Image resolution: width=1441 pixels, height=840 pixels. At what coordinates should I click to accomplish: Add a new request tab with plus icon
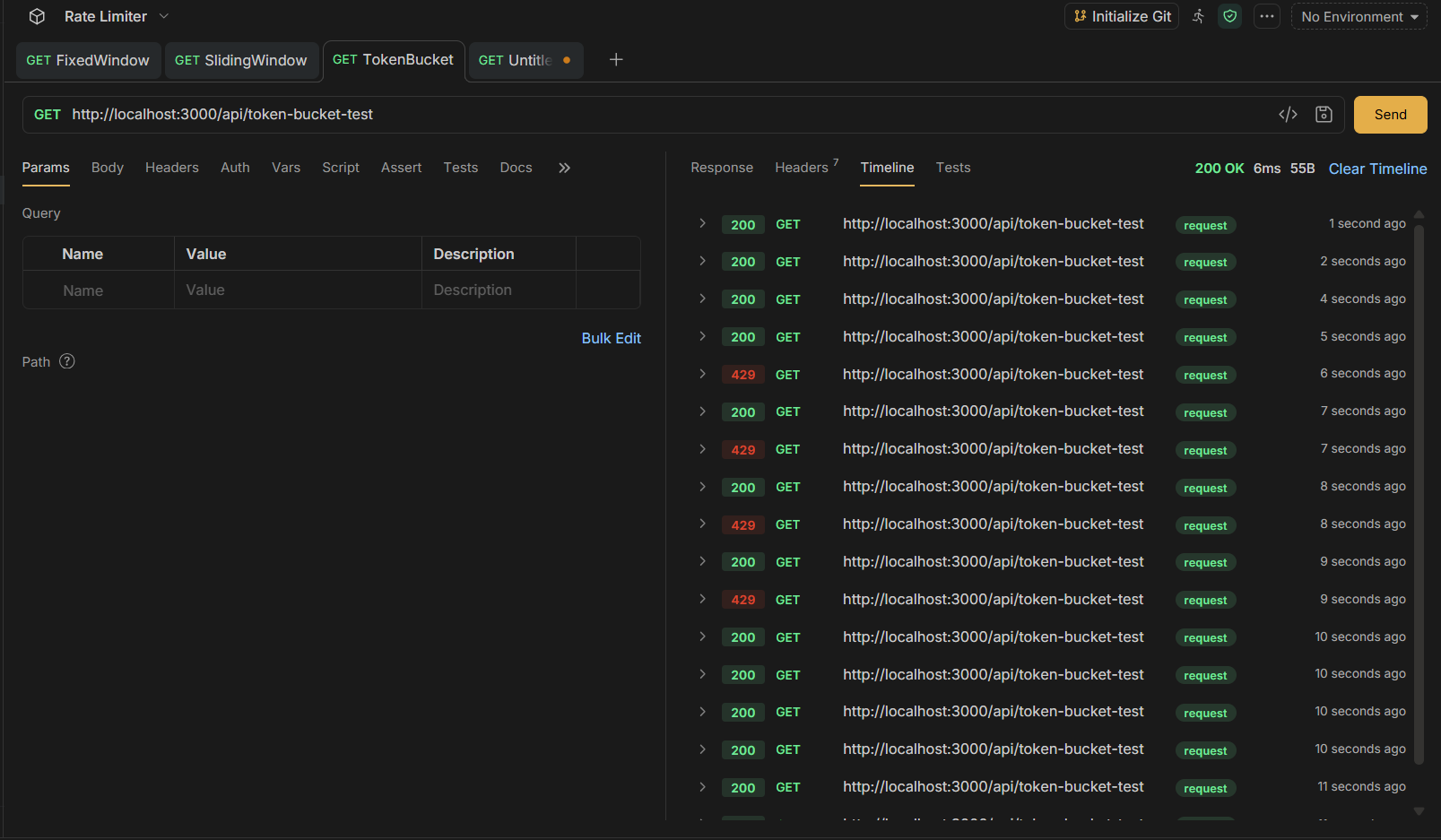tap(616, 60)
